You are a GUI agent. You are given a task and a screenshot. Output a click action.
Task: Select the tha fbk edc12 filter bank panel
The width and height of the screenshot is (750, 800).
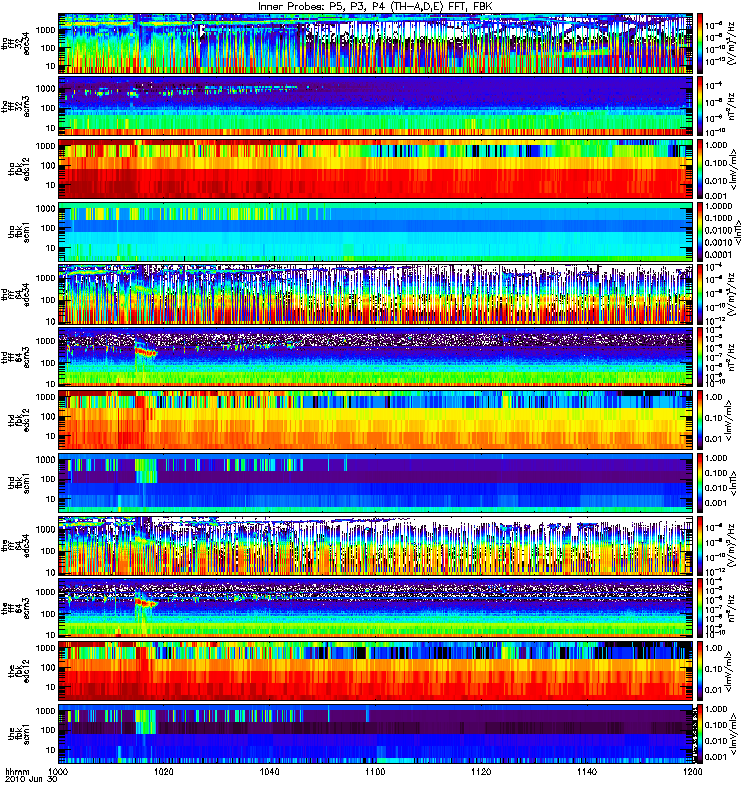(x=376, y=169)
